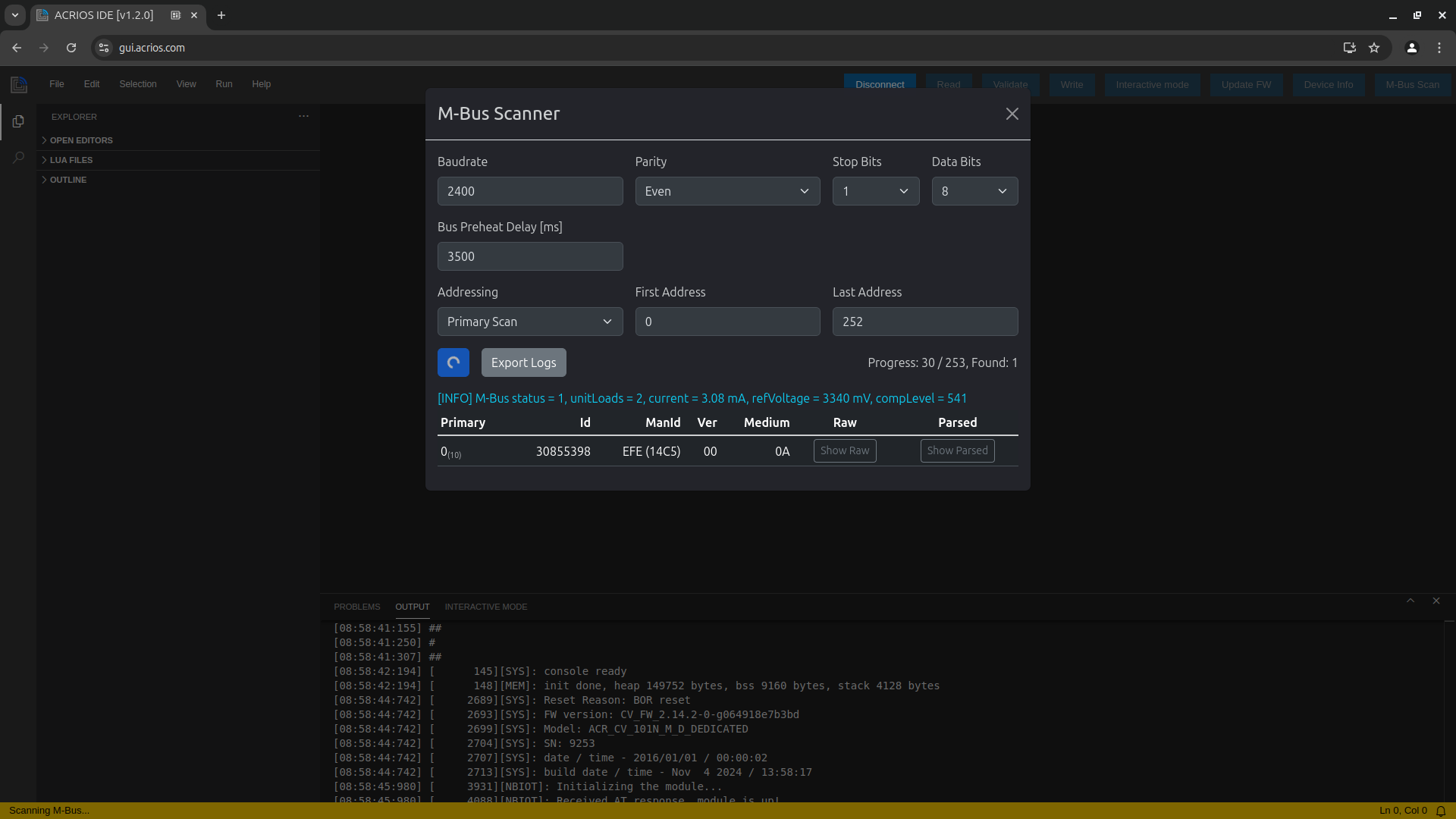This screenshot has width=1456, height=819.
Task: Click the Show Parsed button
Action: [957, 450]
